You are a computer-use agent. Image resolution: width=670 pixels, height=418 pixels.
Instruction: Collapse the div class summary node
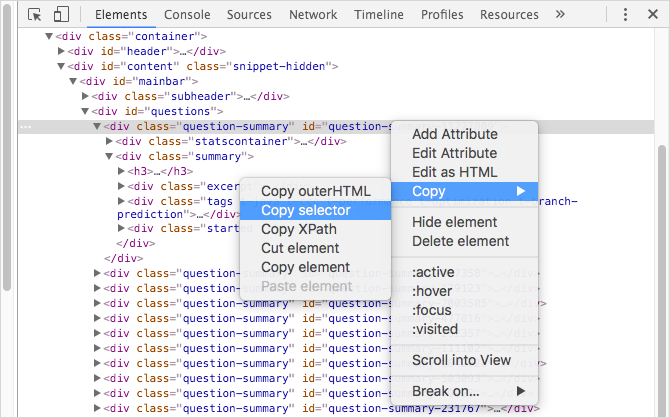coord(109,156)
